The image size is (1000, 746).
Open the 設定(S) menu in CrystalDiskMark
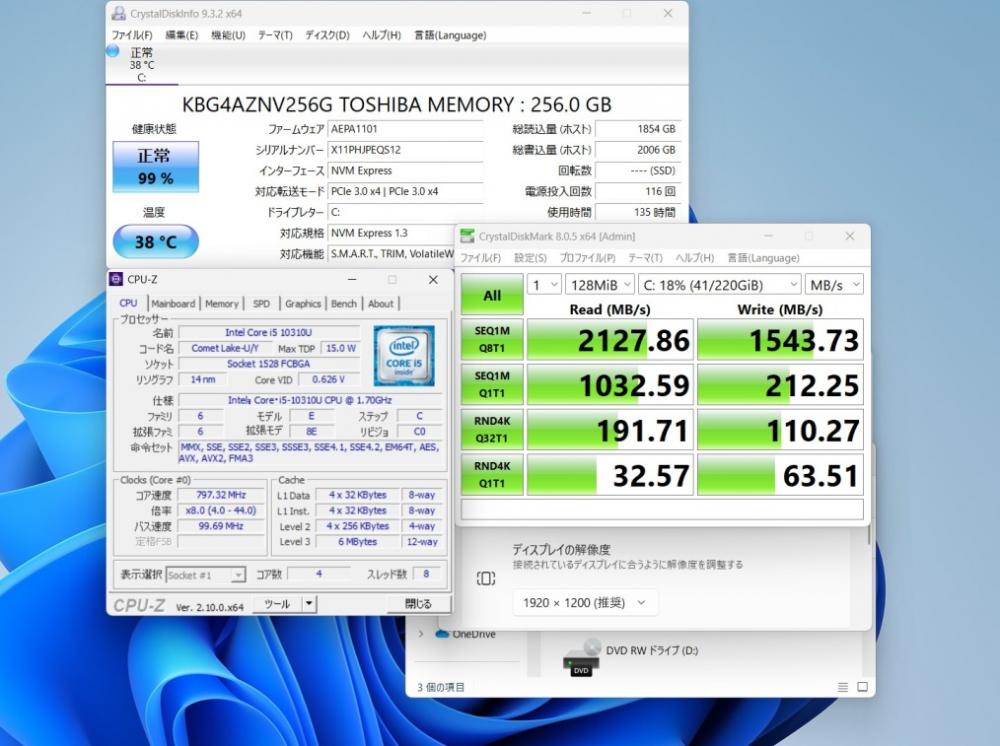(x=531, y=258)
